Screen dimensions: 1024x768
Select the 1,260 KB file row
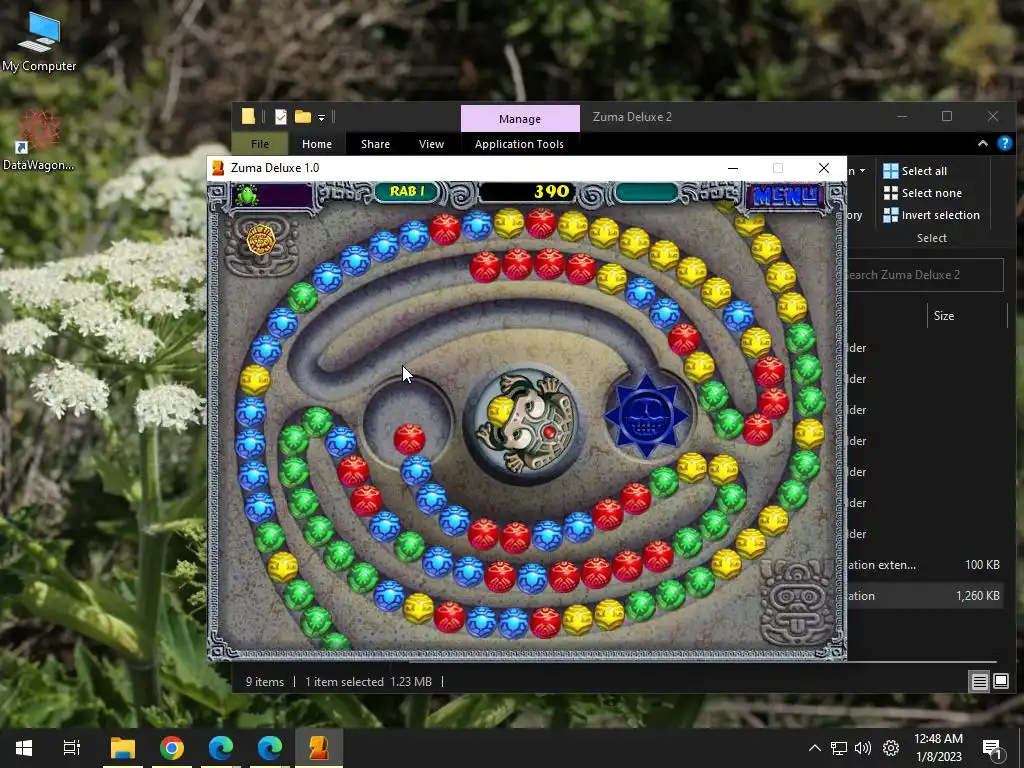click(x=925, y=596)
